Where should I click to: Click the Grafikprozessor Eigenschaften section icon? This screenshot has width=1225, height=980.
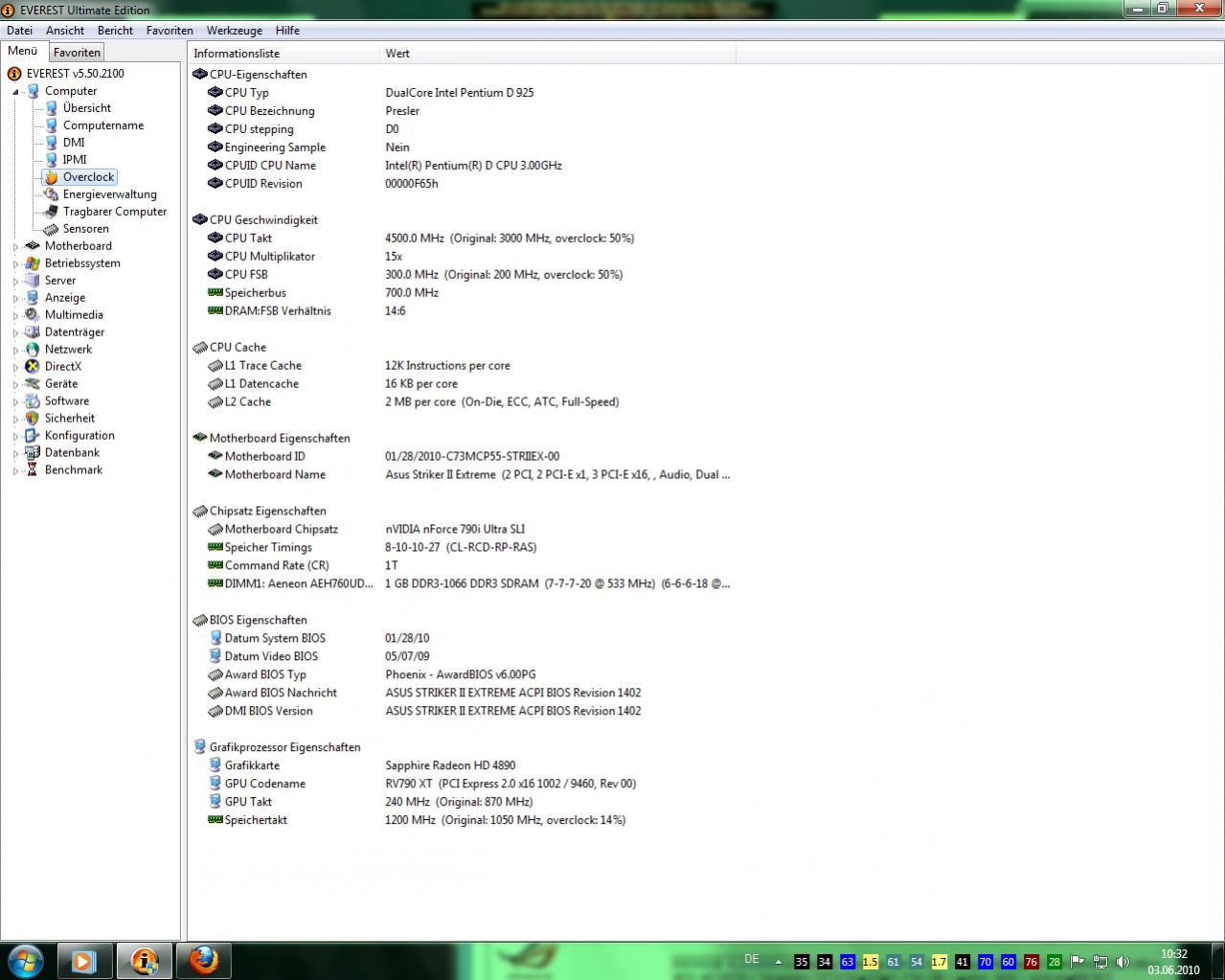199,747
